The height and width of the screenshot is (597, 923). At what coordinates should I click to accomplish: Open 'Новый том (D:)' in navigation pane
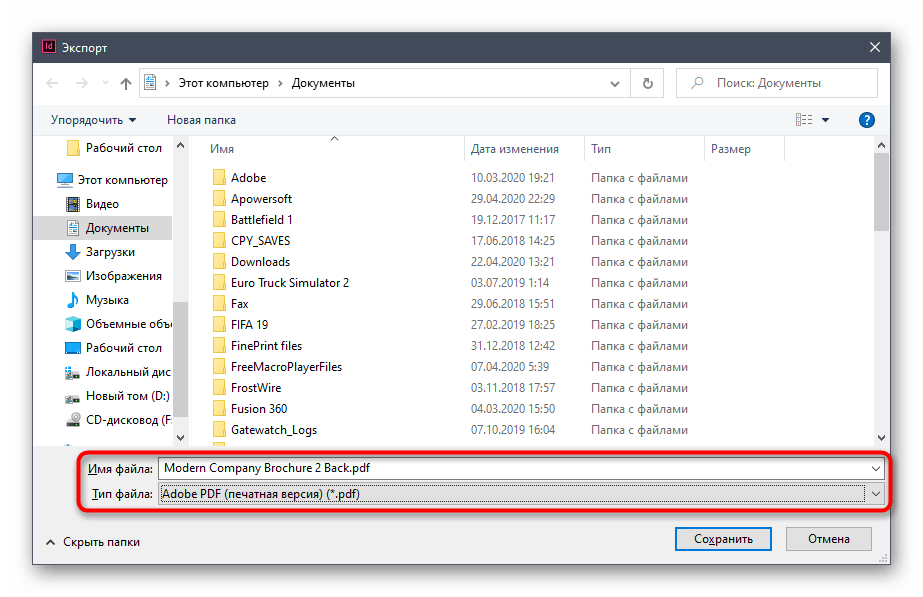tap(117, 396)
